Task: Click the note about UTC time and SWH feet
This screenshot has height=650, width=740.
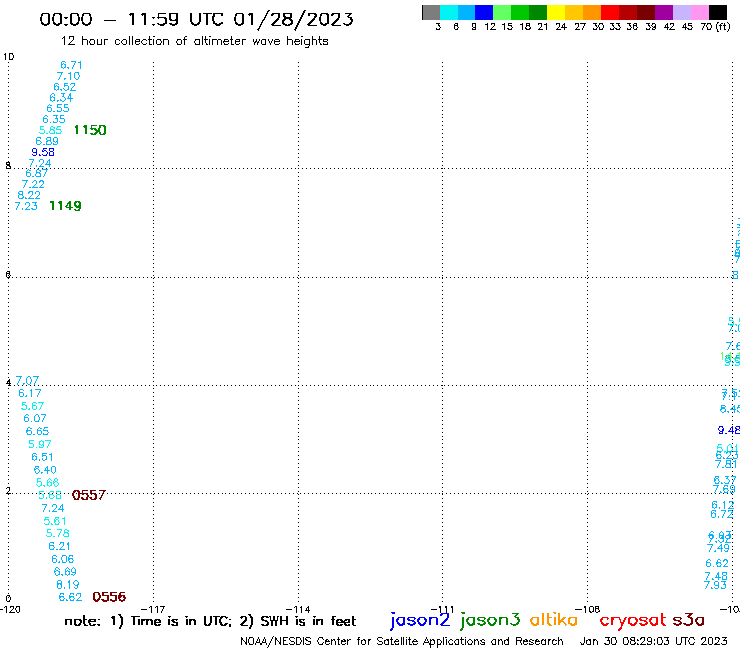Action: click(x=210, y=621)
